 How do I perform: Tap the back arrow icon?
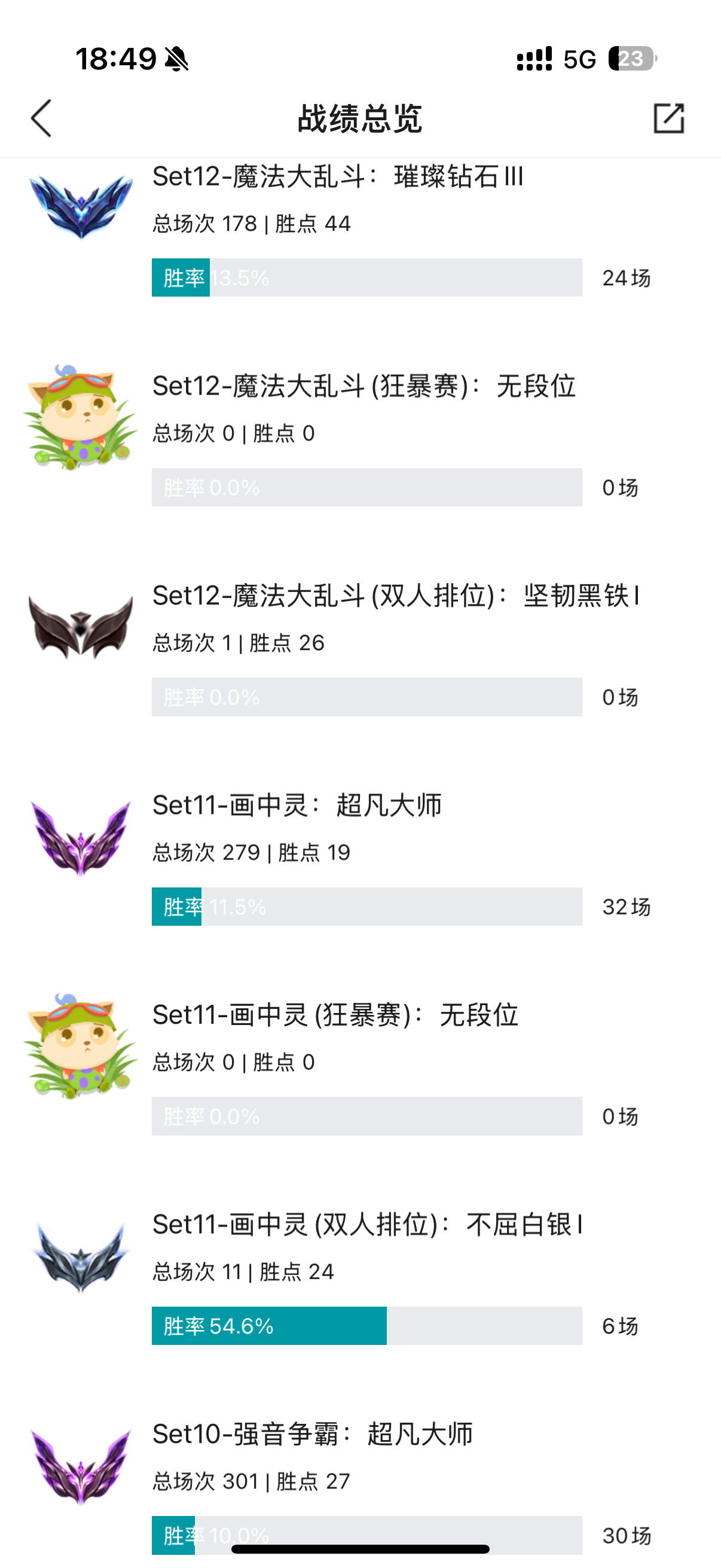pos(41,118)
